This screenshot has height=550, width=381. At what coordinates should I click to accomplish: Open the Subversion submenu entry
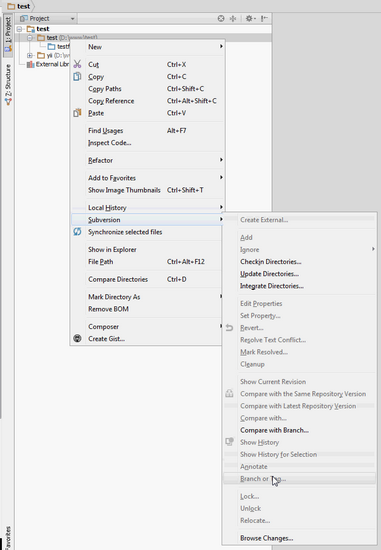pos(147,220)
